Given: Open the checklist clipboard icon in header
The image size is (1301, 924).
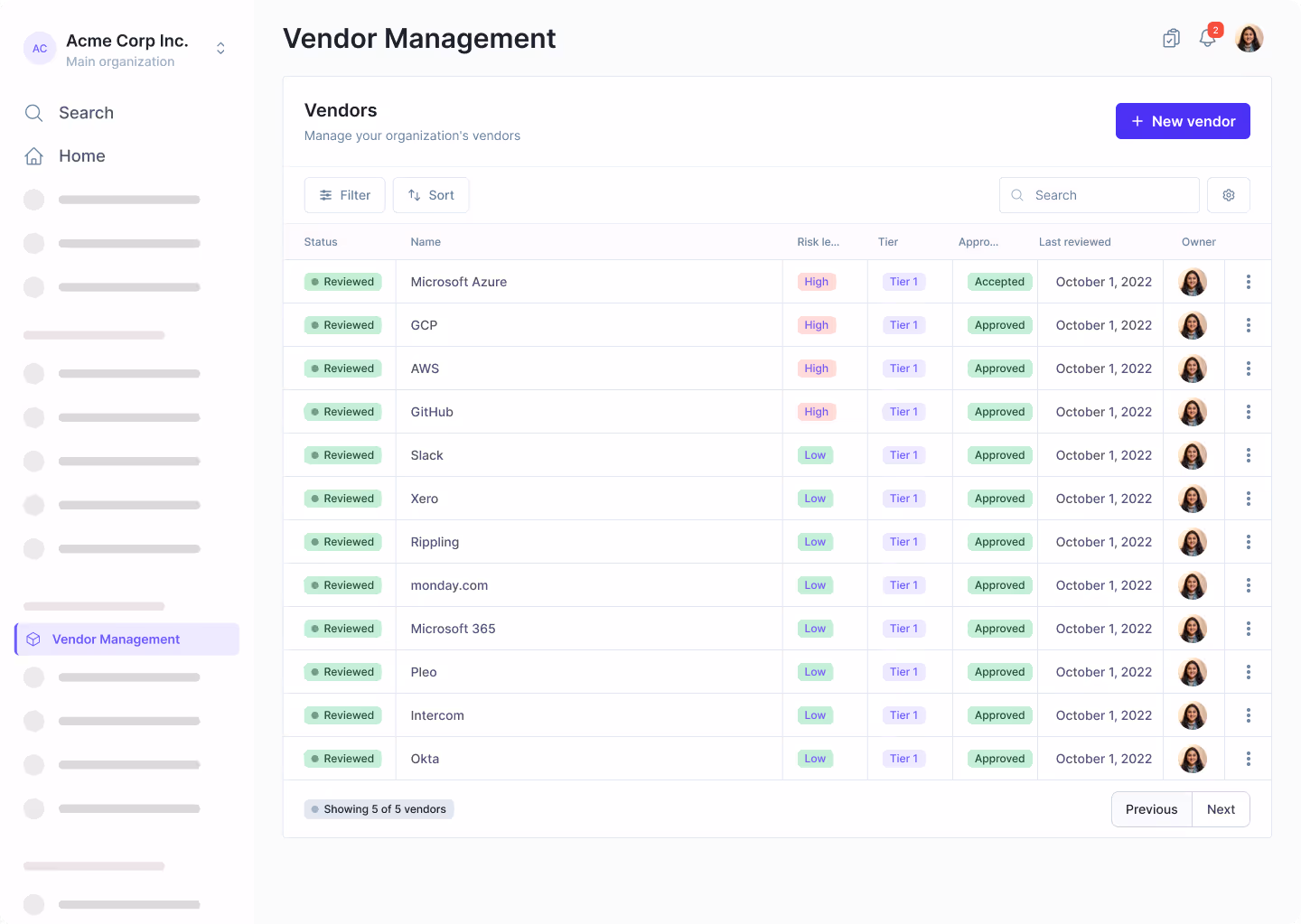Looking at the screenshot, I should pyautogui.click(x=1171, y=38).
